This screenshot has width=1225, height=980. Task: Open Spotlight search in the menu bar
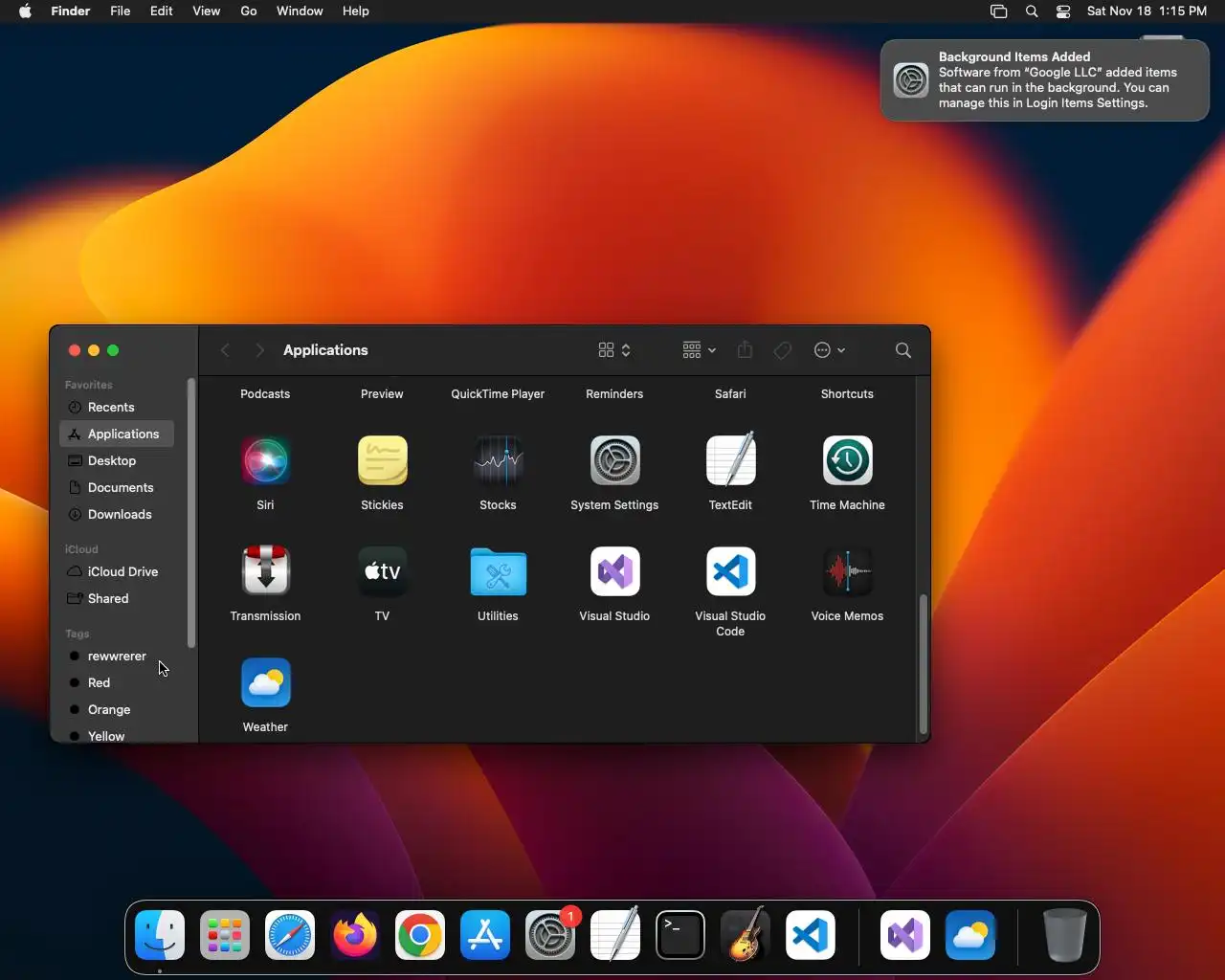pyautogui.click(x=1032, y=11)
